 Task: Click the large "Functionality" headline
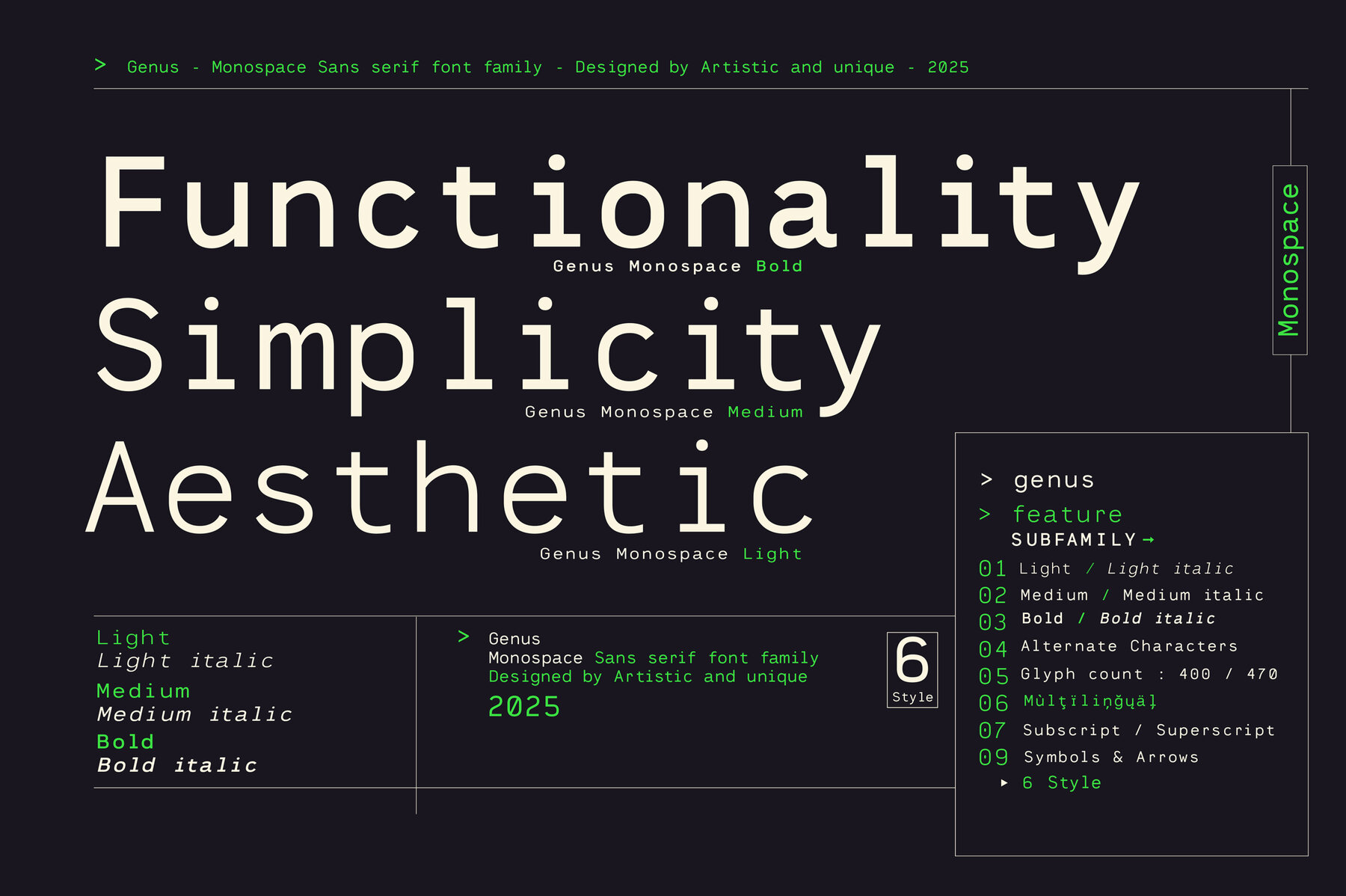[x=619, y=204]
